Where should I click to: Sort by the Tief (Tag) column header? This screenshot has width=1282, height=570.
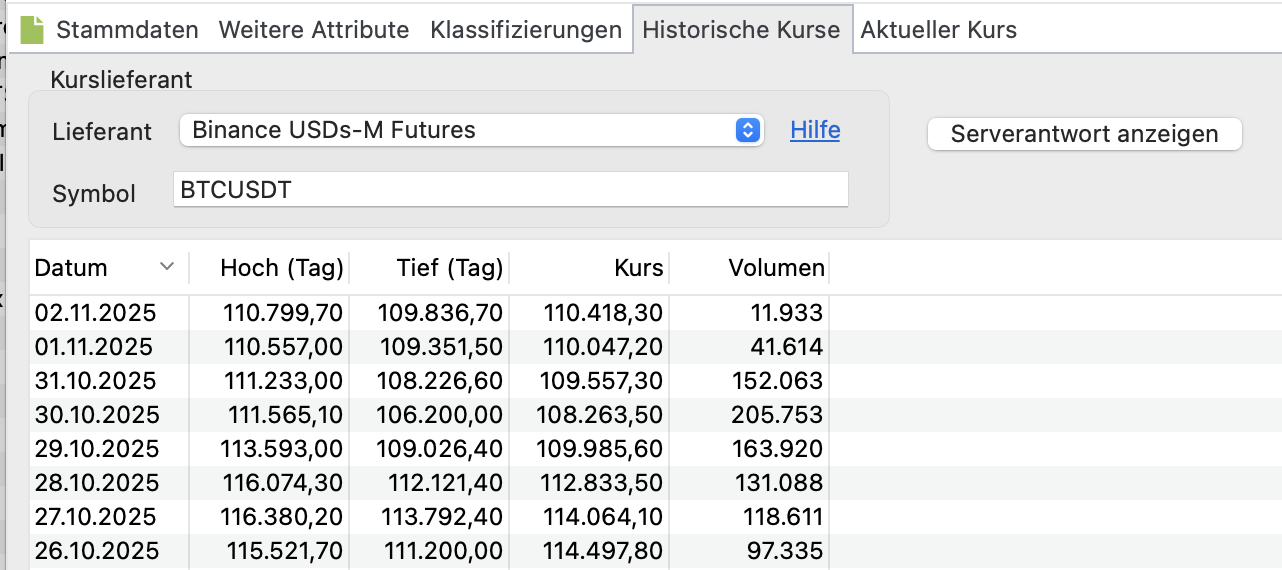tap(449, 268)
